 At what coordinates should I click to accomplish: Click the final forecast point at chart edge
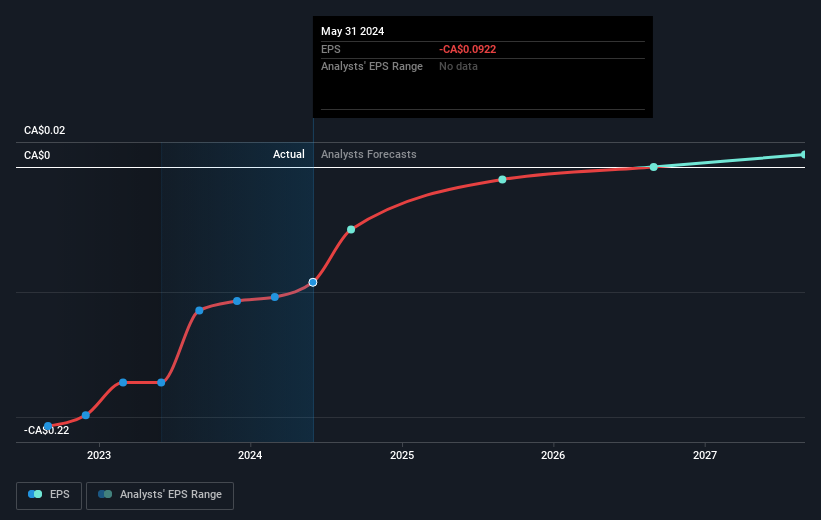tap(804, 154)
